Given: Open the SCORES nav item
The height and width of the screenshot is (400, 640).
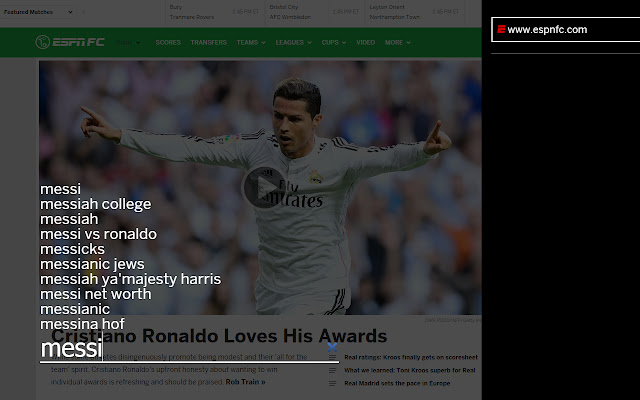Looking at the screenshot, I should pyautogui.click(x=168, y=42).
